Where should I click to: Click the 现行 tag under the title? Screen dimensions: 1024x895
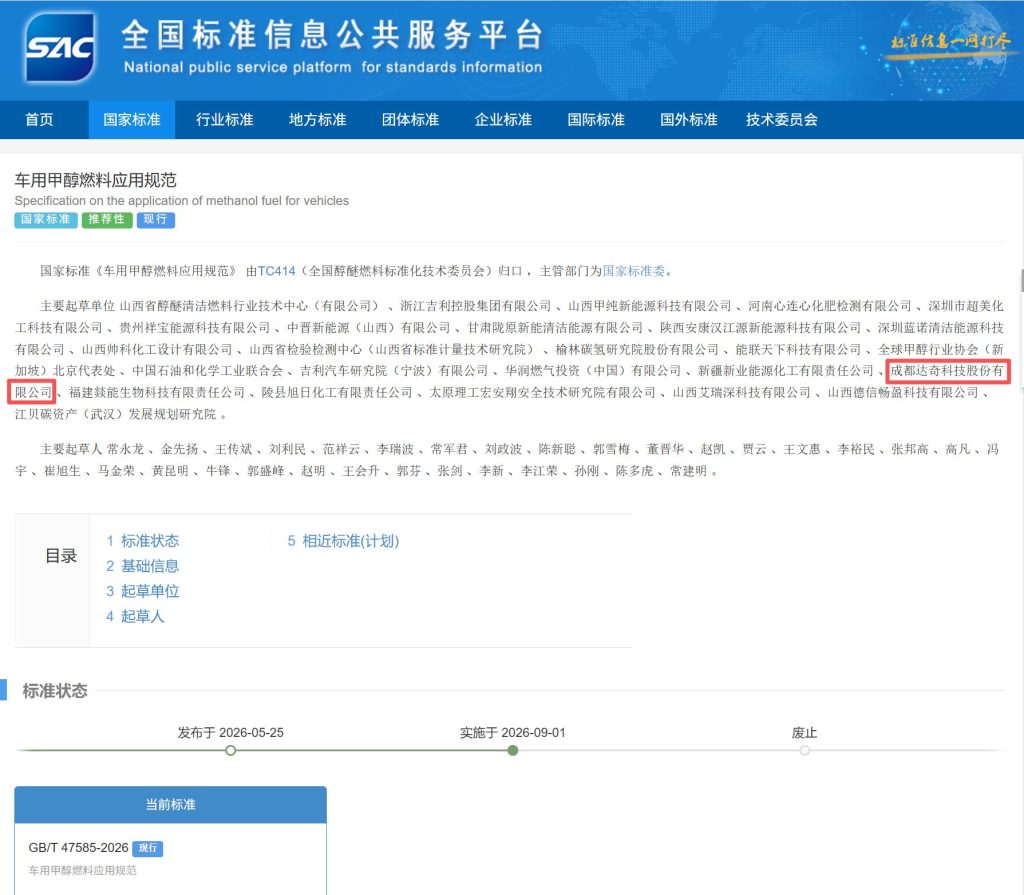155,220
